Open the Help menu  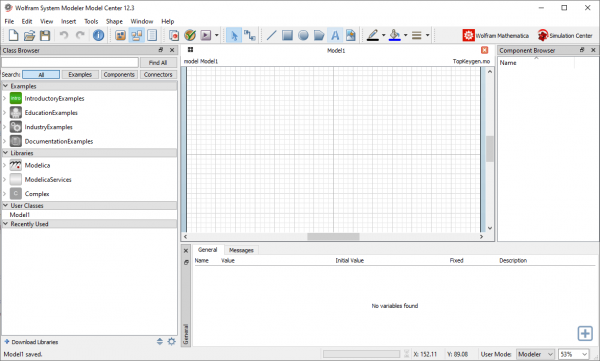pos(168,21)
